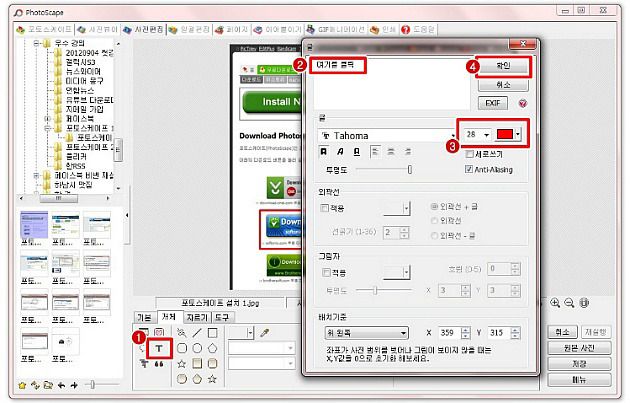This screenshot has width=630, height=403.
Task: Enable the outline 적용 checkbox
Action: point(324,208)
